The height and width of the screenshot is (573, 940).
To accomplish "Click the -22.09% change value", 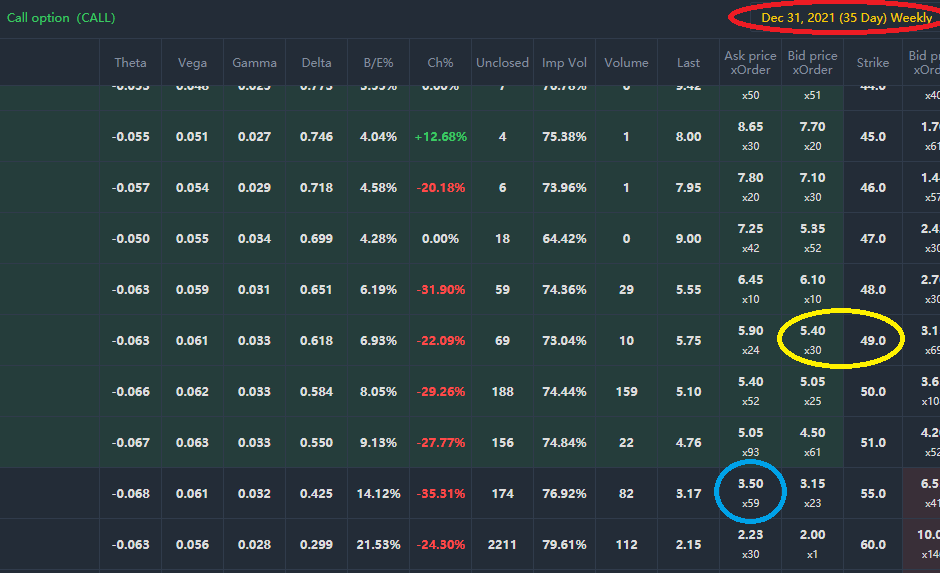I will 441,340.
